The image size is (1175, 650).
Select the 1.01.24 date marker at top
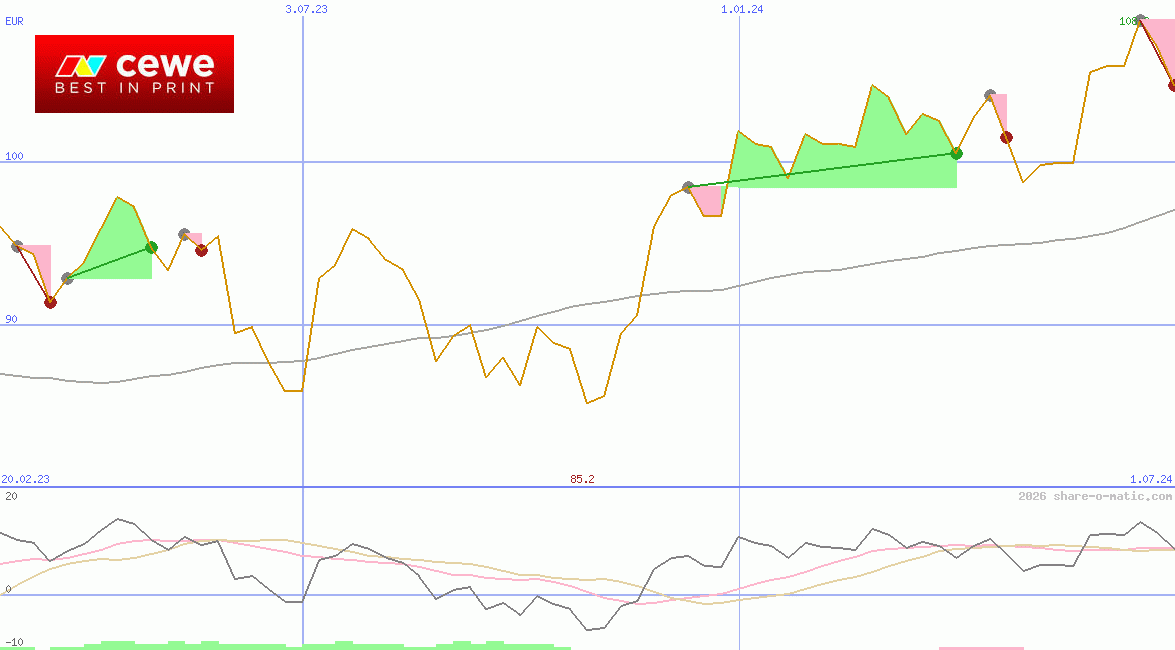(742, 9)
